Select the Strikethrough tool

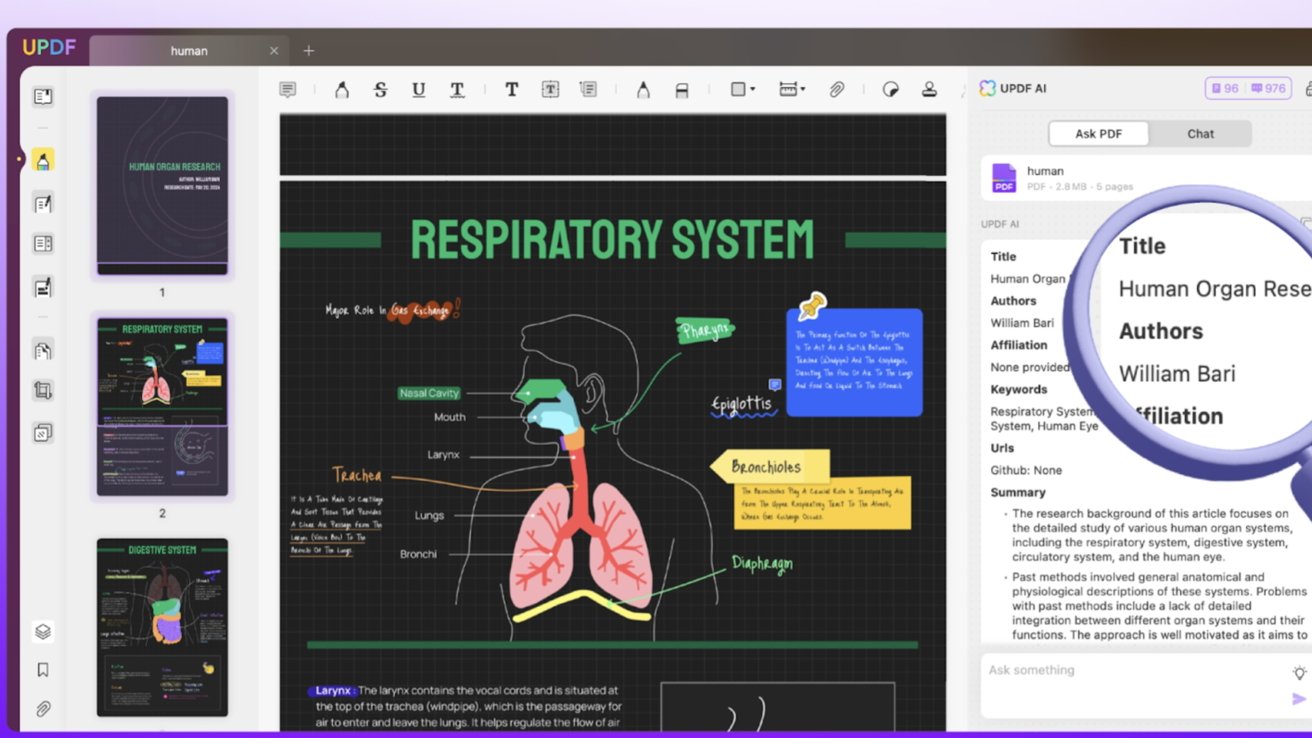pyautogui.click(x=380, y=90)
